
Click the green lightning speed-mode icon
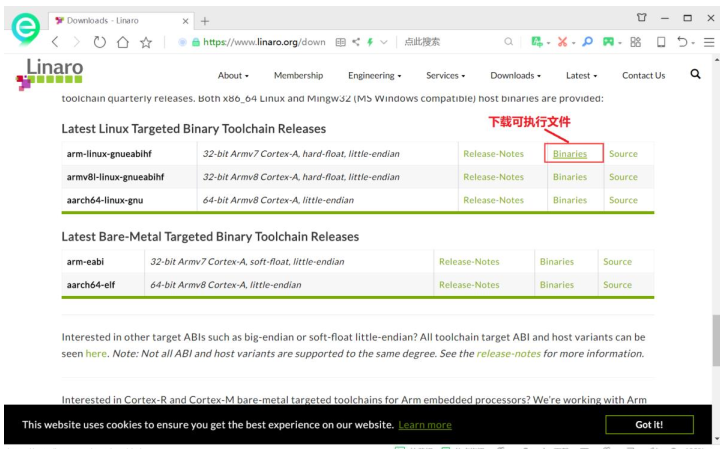point(370,42)
